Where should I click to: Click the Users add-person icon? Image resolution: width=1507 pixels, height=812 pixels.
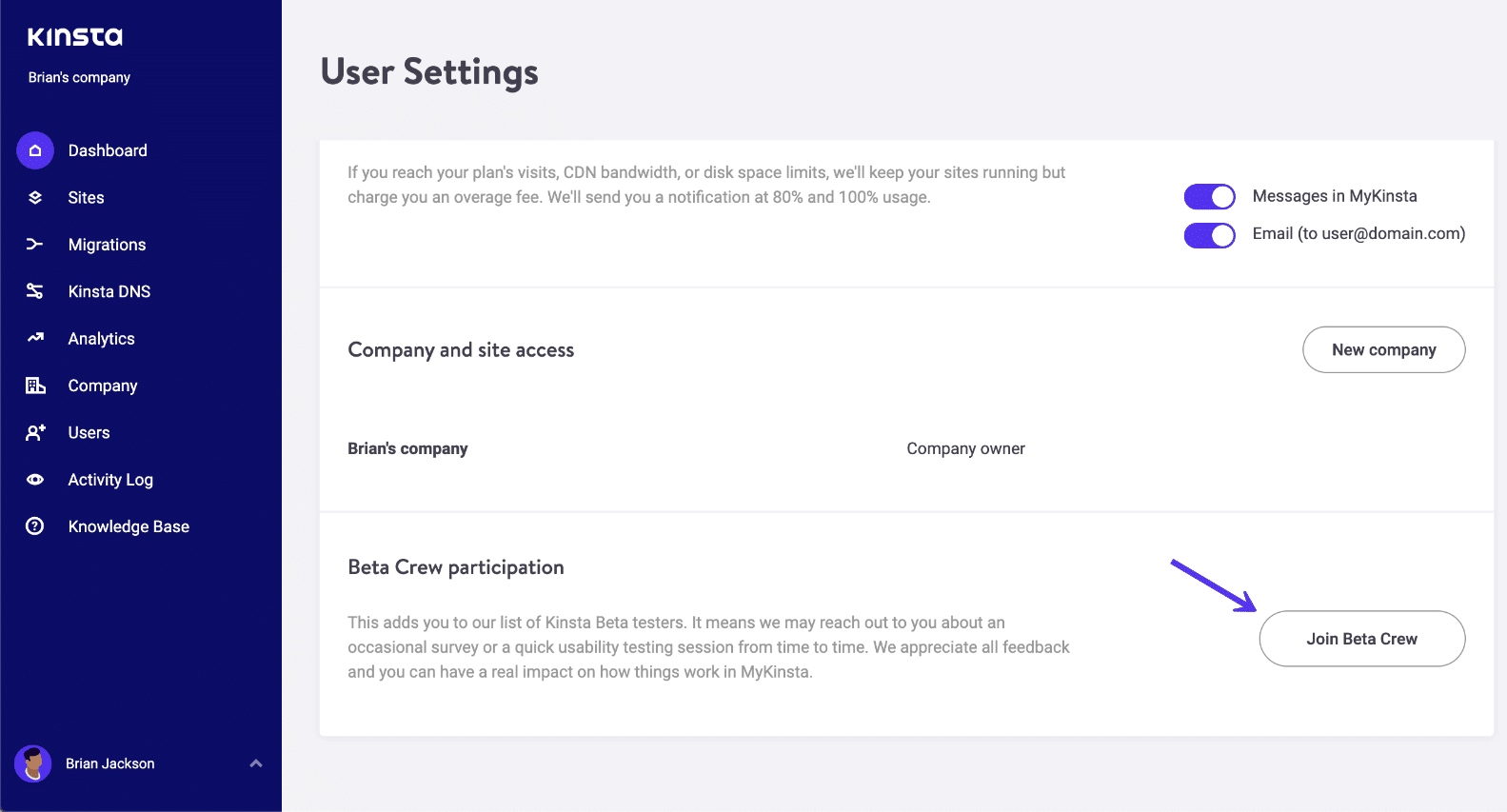pyautogui.click(x=35, y=432)
